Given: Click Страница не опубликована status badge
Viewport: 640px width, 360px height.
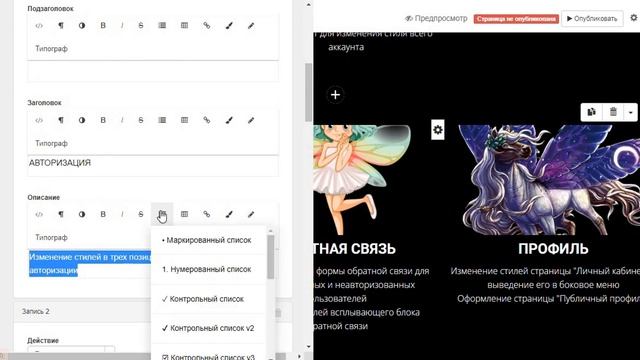Looking at the screenshot, I should [516, 19].
